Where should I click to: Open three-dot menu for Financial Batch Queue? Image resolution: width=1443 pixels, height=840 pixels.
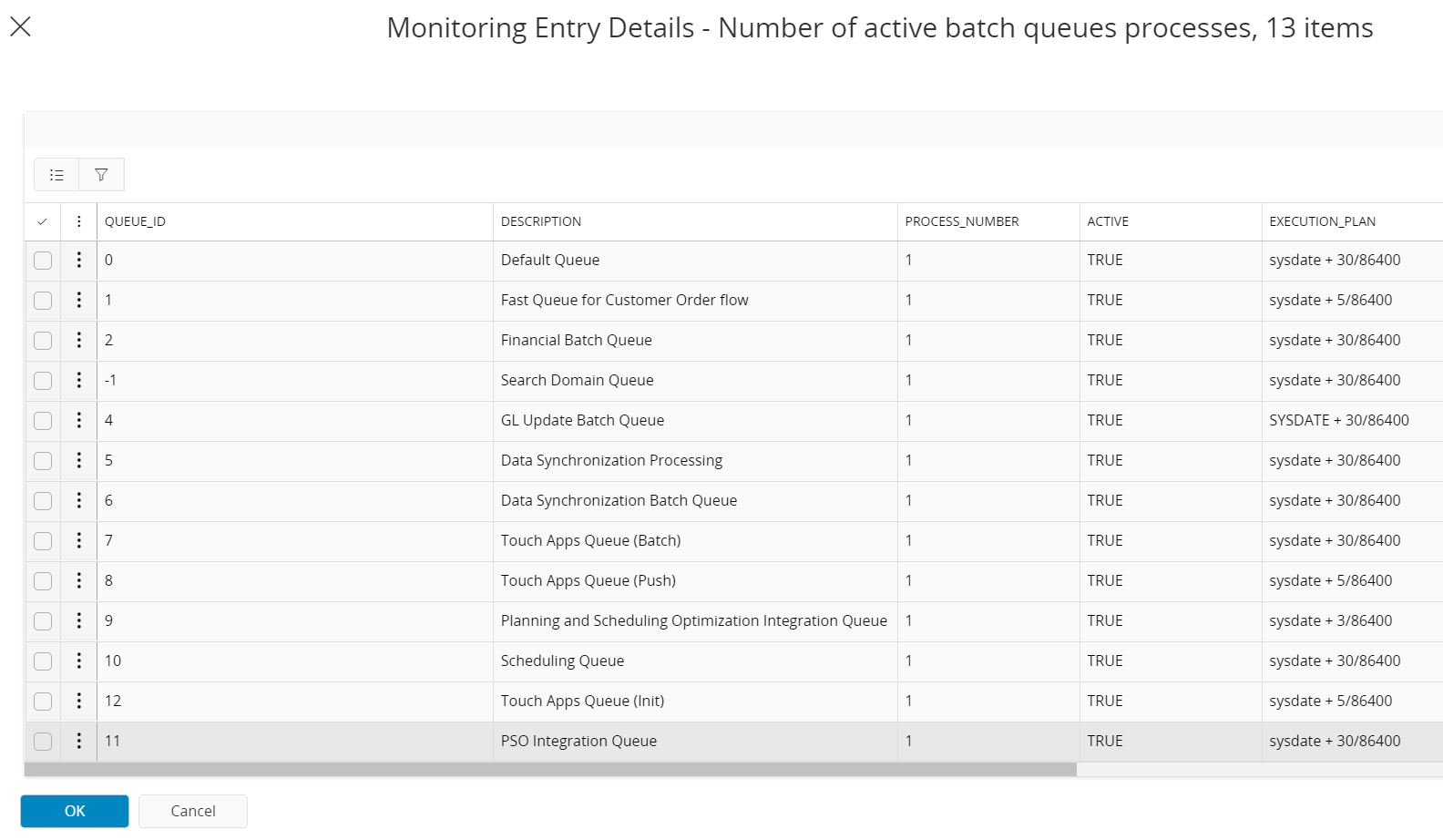coord(79,340)
